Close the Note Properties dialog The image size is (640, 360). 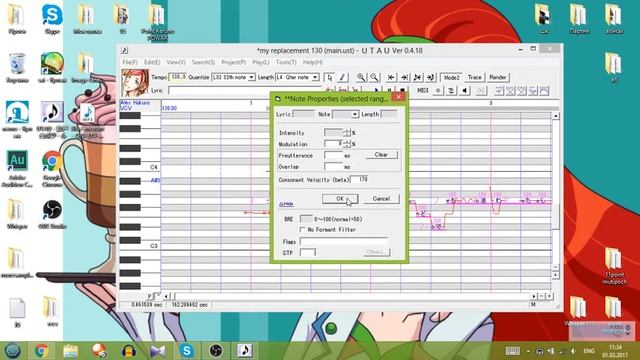pyautogui.click(x=398, y=97)
